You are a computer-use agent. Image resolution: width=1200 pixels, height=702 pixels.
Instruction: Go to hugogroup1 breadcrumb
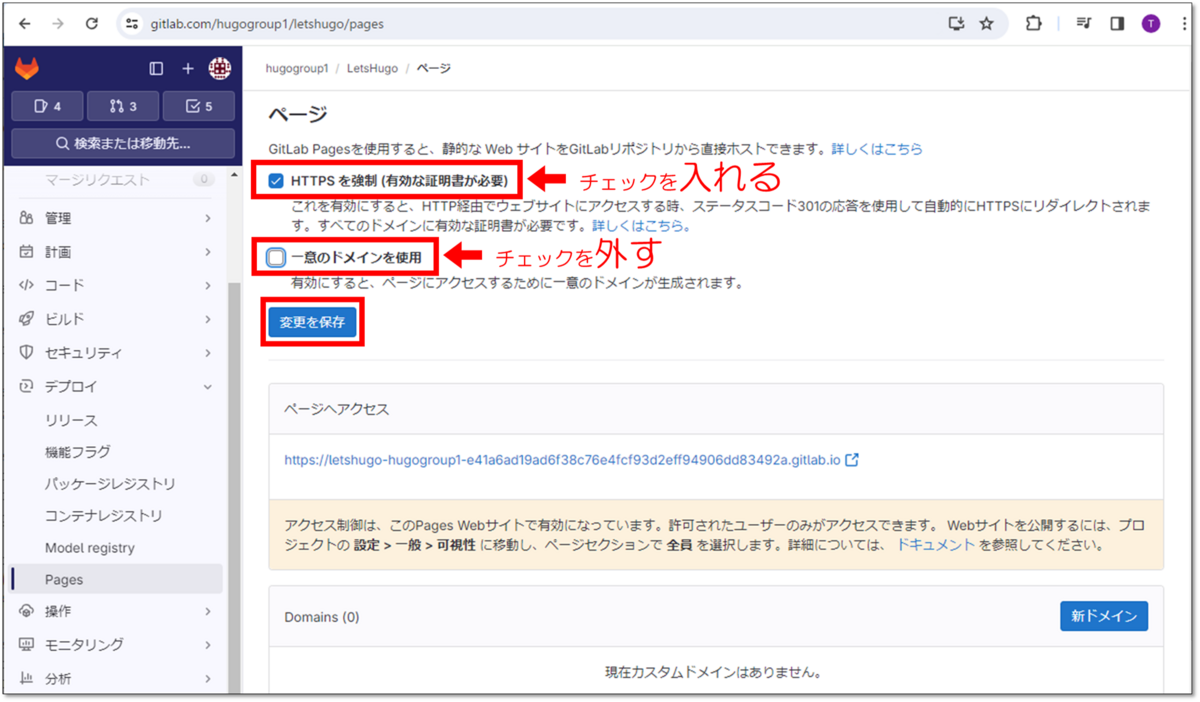297,69
